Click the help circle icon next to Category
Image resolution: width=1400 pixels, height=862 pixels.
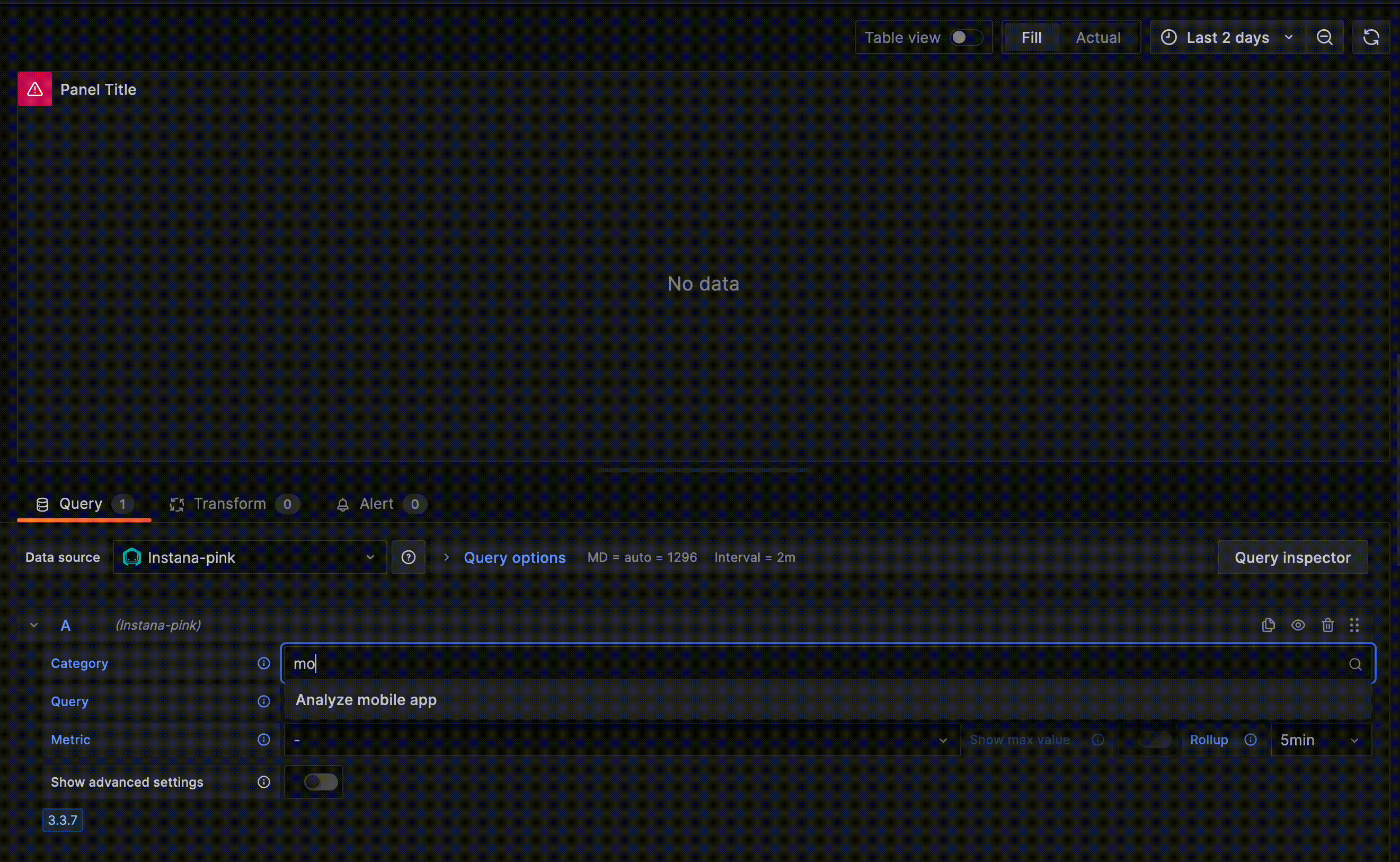click(x=264, y=663)
